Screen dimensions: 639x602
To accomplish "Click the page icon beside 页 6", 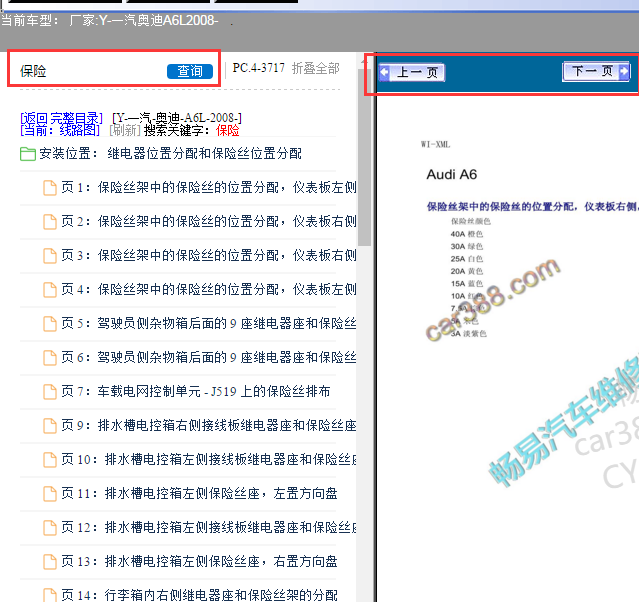I will (50, 358).
